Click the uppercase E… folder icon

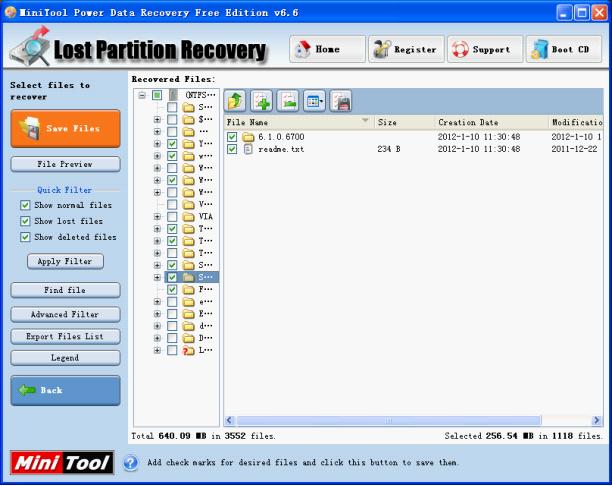pos(189,314)
